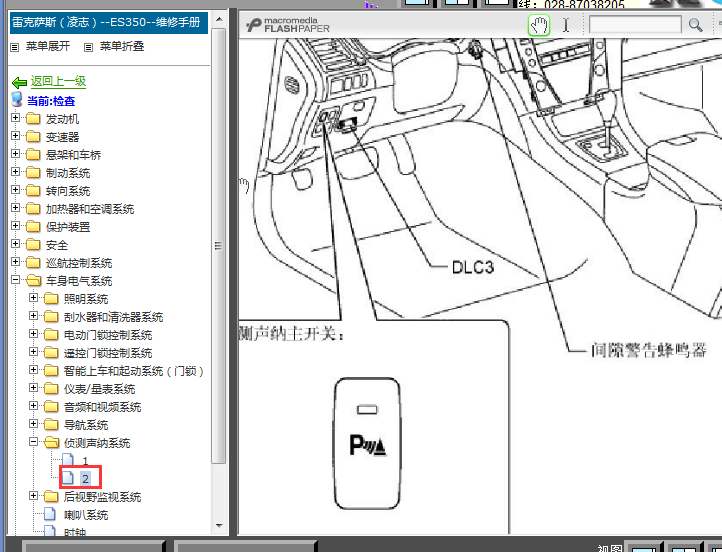Expand the 遥控门锁控制系统 subfolder

(x=33, y=351)
